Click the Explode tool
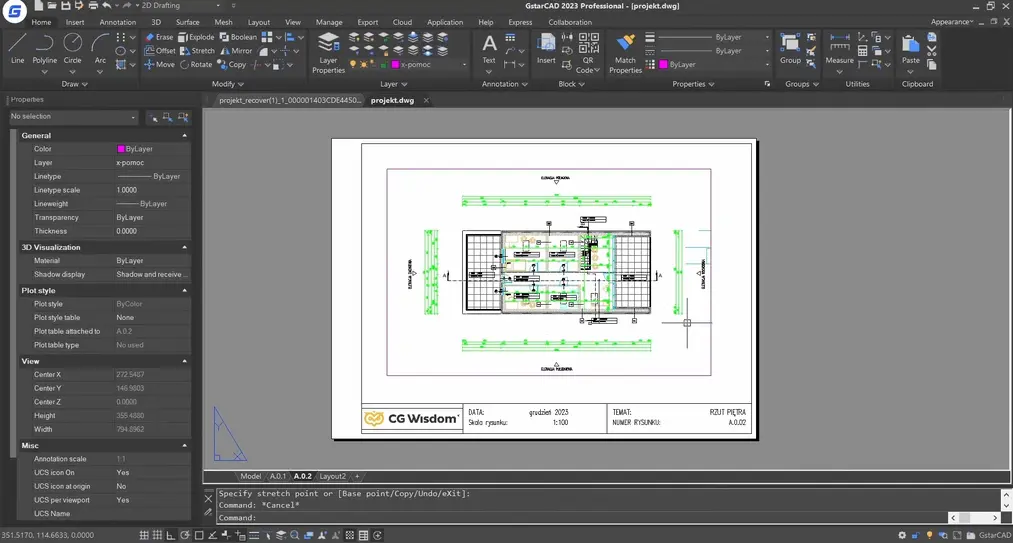 point(196,37)
